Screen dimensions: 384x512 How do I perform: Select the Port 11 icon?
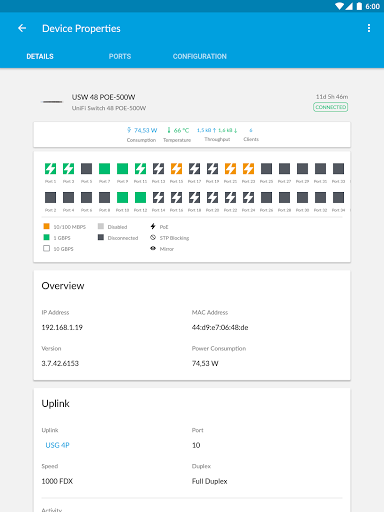[140, 169]
